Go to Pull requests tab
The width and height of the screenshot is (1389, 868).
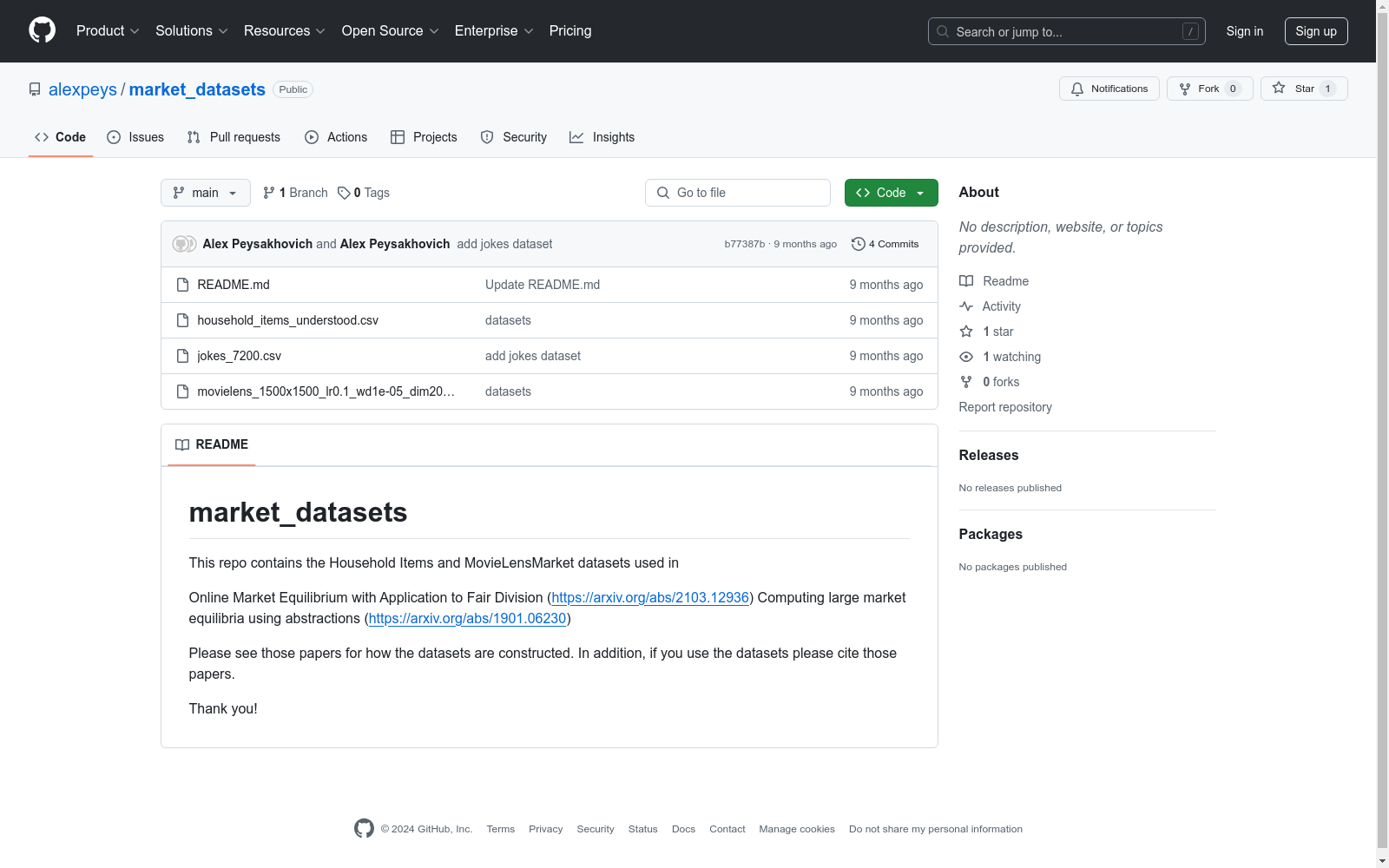pyautogui.click(x=234, y=137)
